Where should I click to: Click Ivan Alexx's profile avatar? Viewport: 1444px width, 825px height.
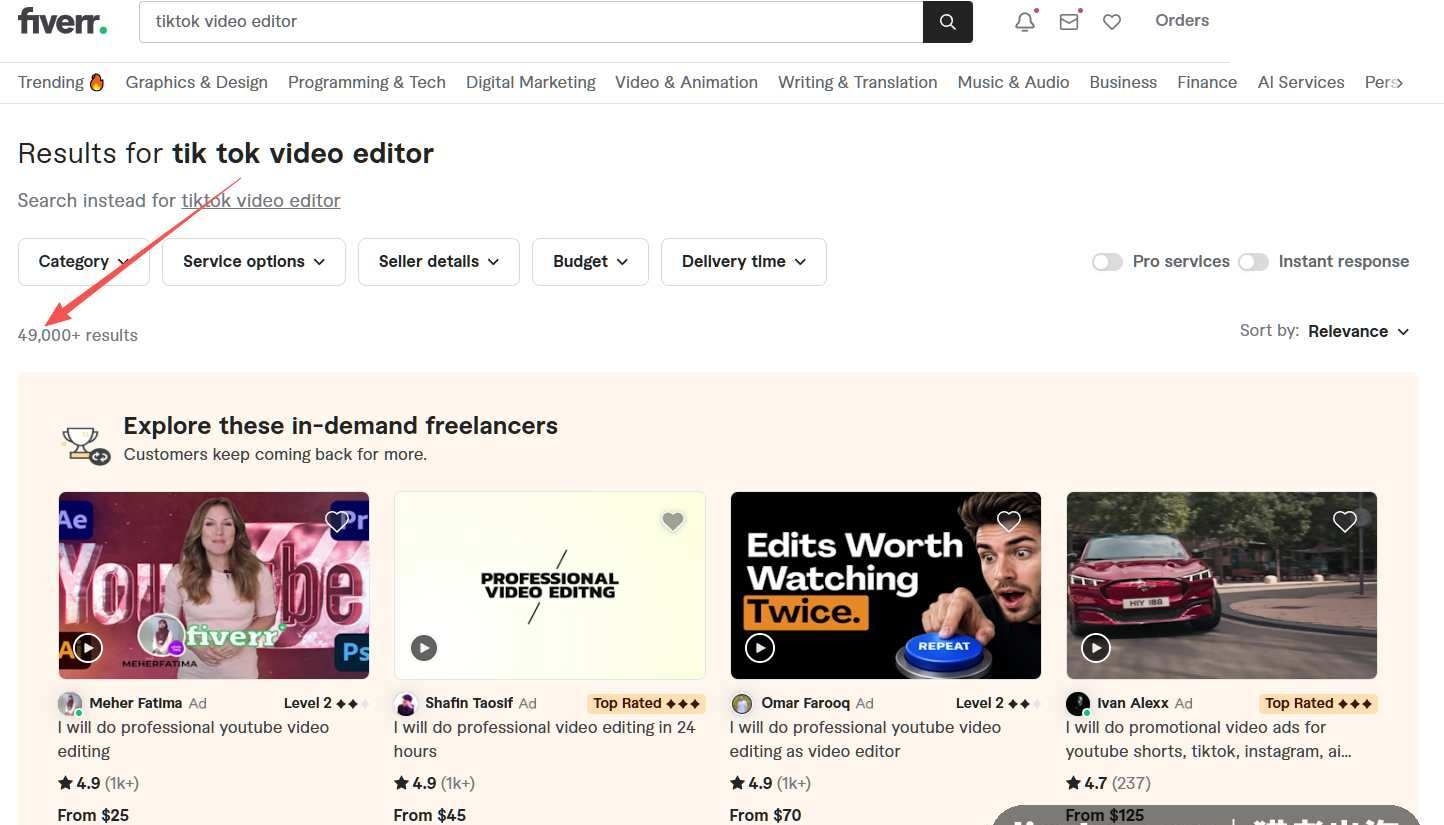[1078, 703]
